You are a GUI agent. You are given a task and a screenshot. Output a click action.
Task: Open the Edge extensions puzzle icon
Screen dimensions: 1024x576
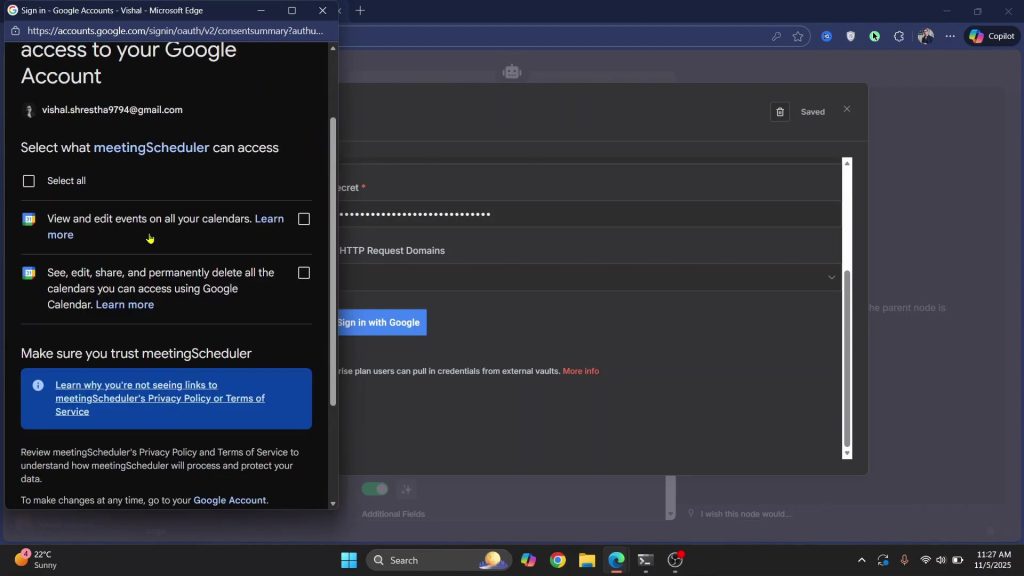point(898,36)
